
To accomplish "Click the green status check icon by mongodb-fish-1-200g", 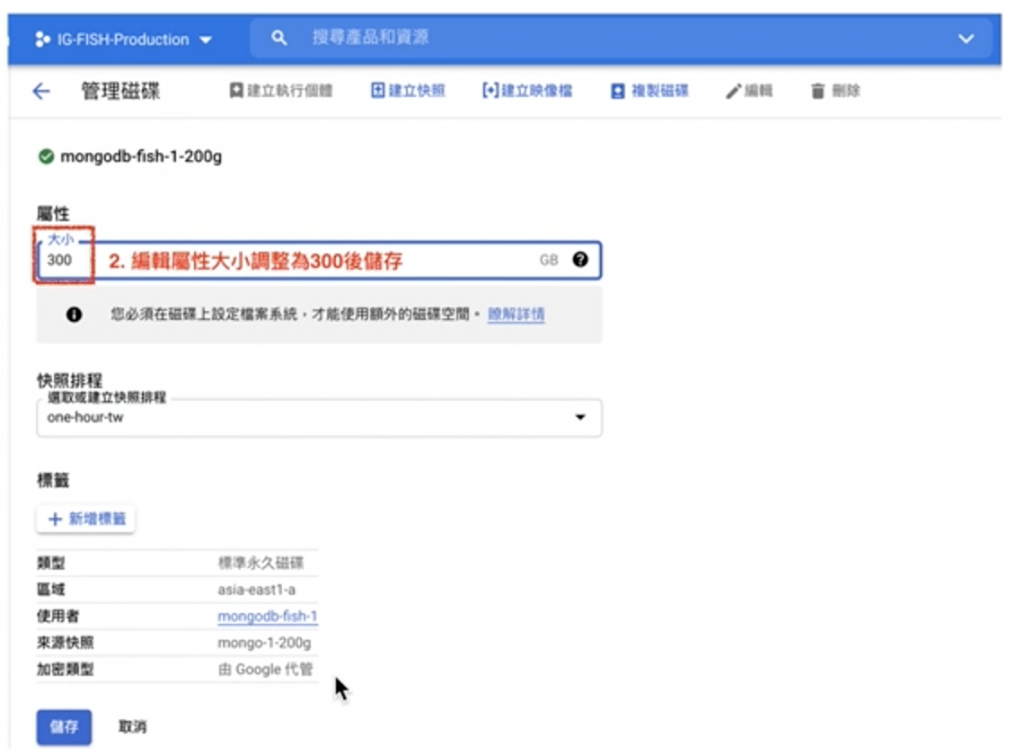I will click(x=46, y=157).
